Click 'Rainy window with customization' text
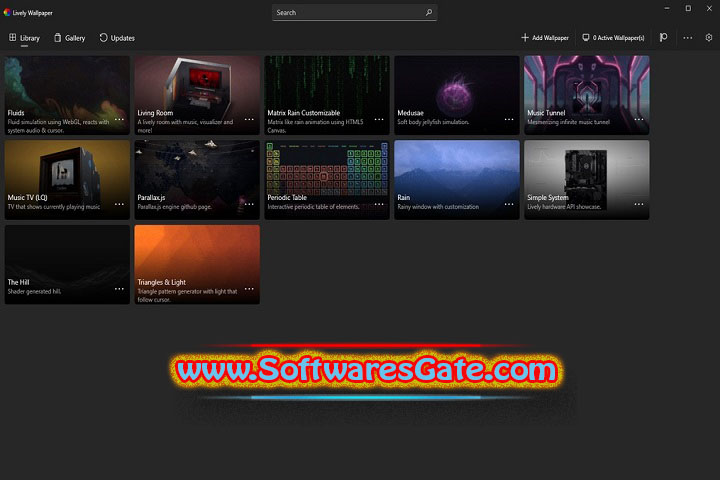Image resolution: width=720 pixels, height=480 pixels. [438, 207]
